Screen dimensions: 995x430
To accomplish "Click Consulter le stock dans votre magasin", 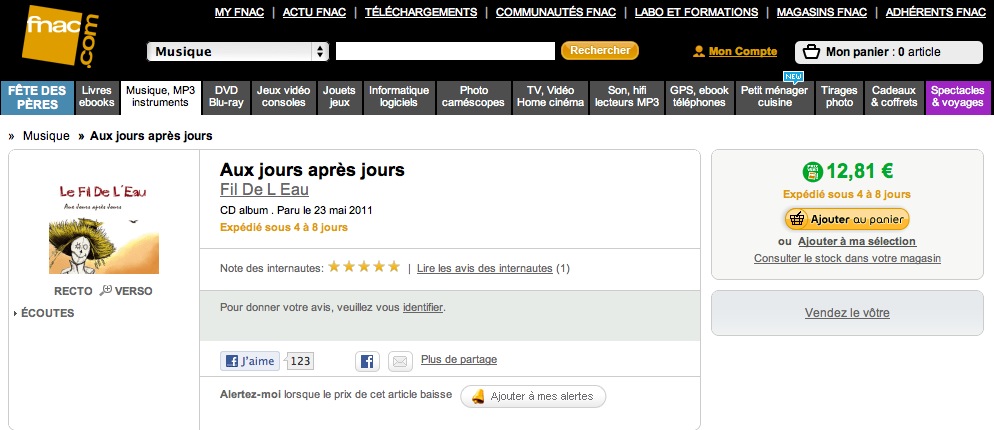I will click(x=847, y=258).
